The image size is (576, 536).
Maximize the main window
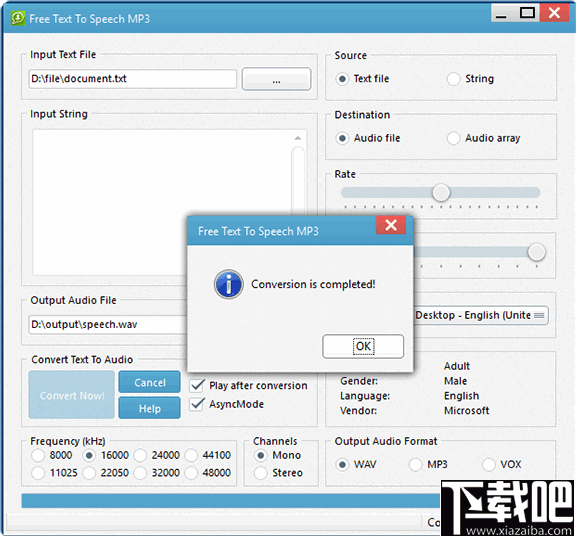(x=527, y=13)
